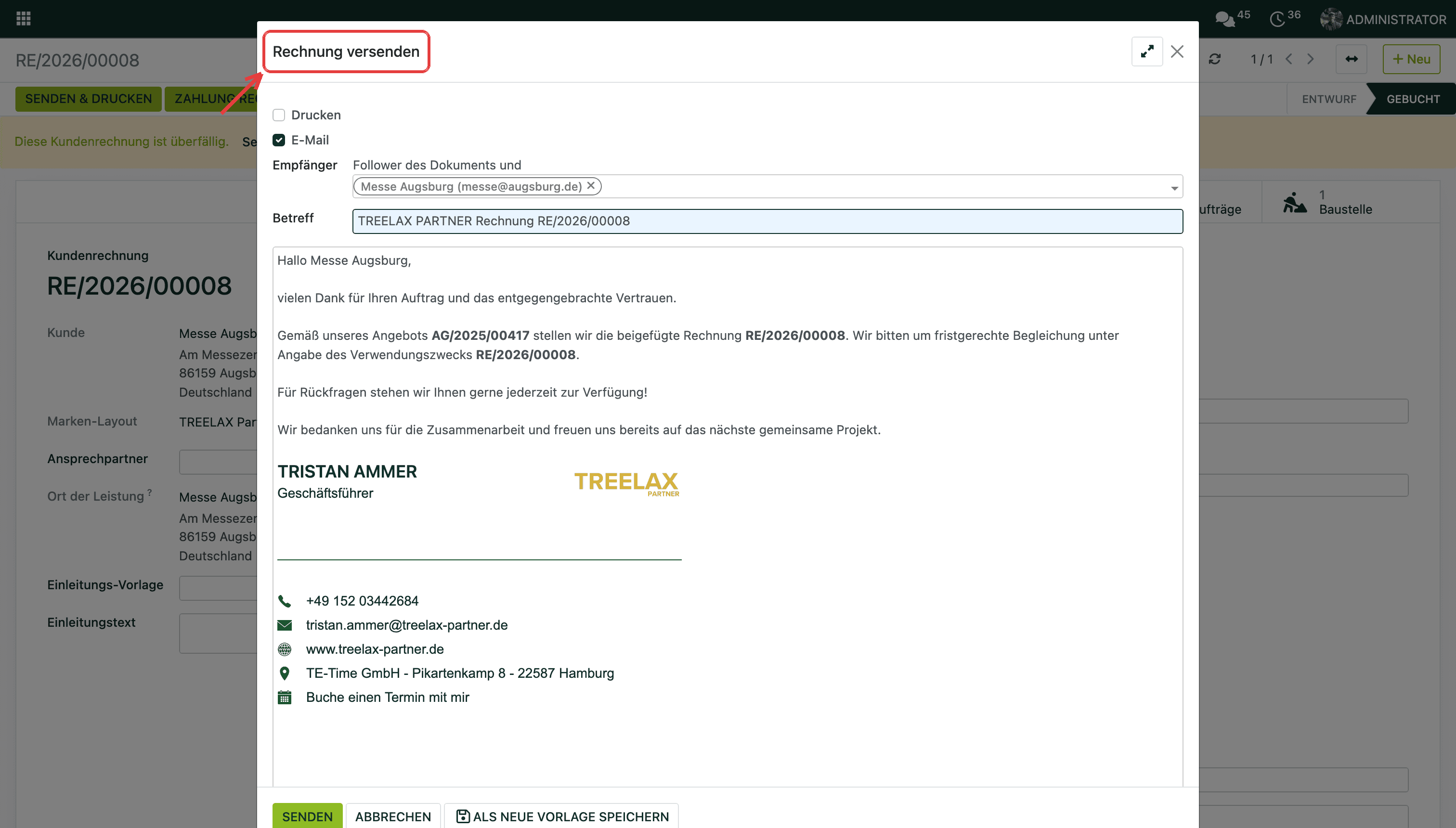Click the map pin icon in the signature
Screen dimensions: 1456x828
tap(285, 673)
